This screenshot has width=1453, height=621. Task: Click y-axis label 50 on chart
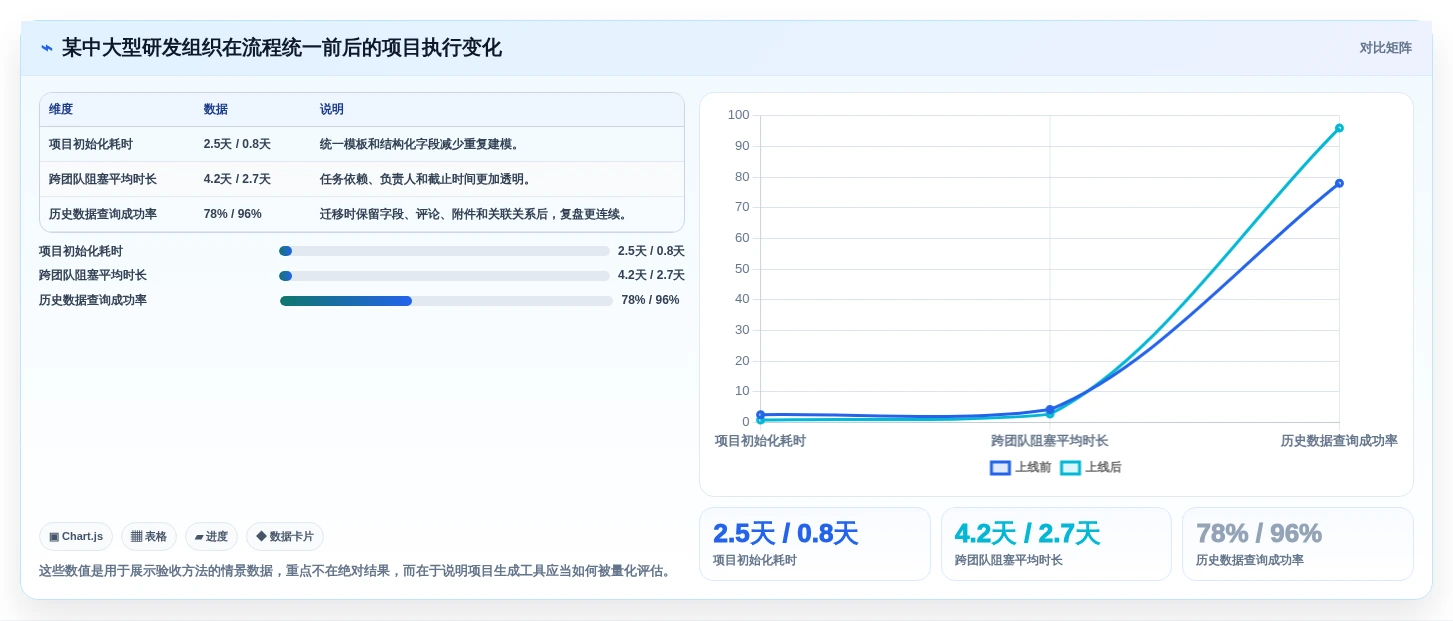coord(742,269)
